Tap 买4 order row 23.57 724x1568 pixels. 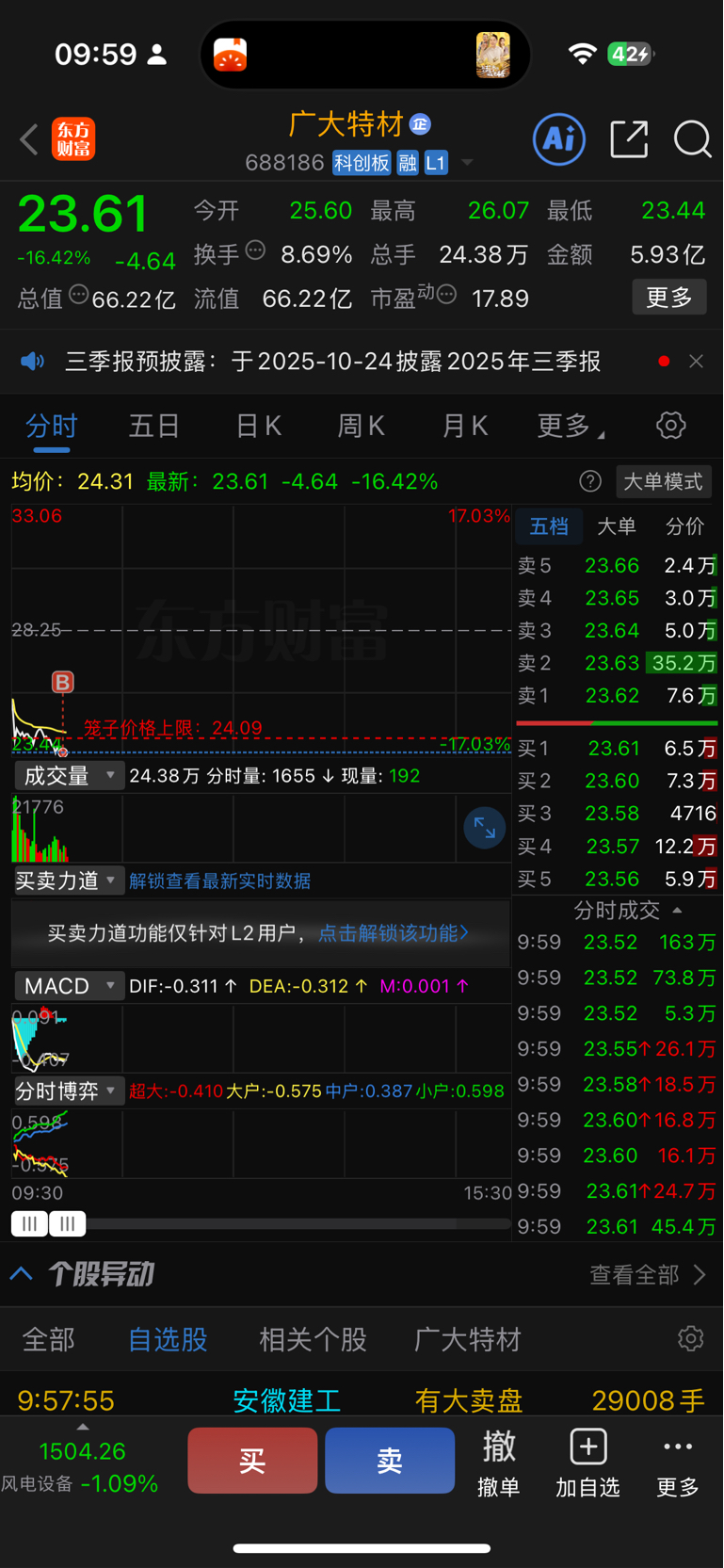(617, 846)
